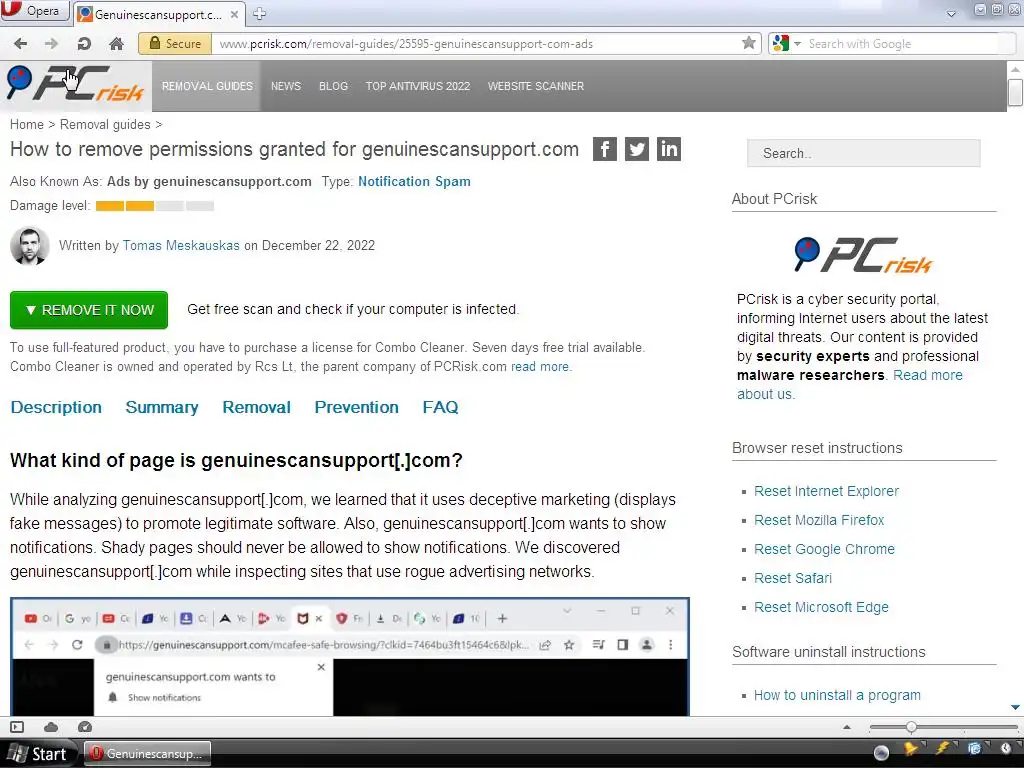Jump to the Description section
This screenshot has width=1024, height=768.
56,407
